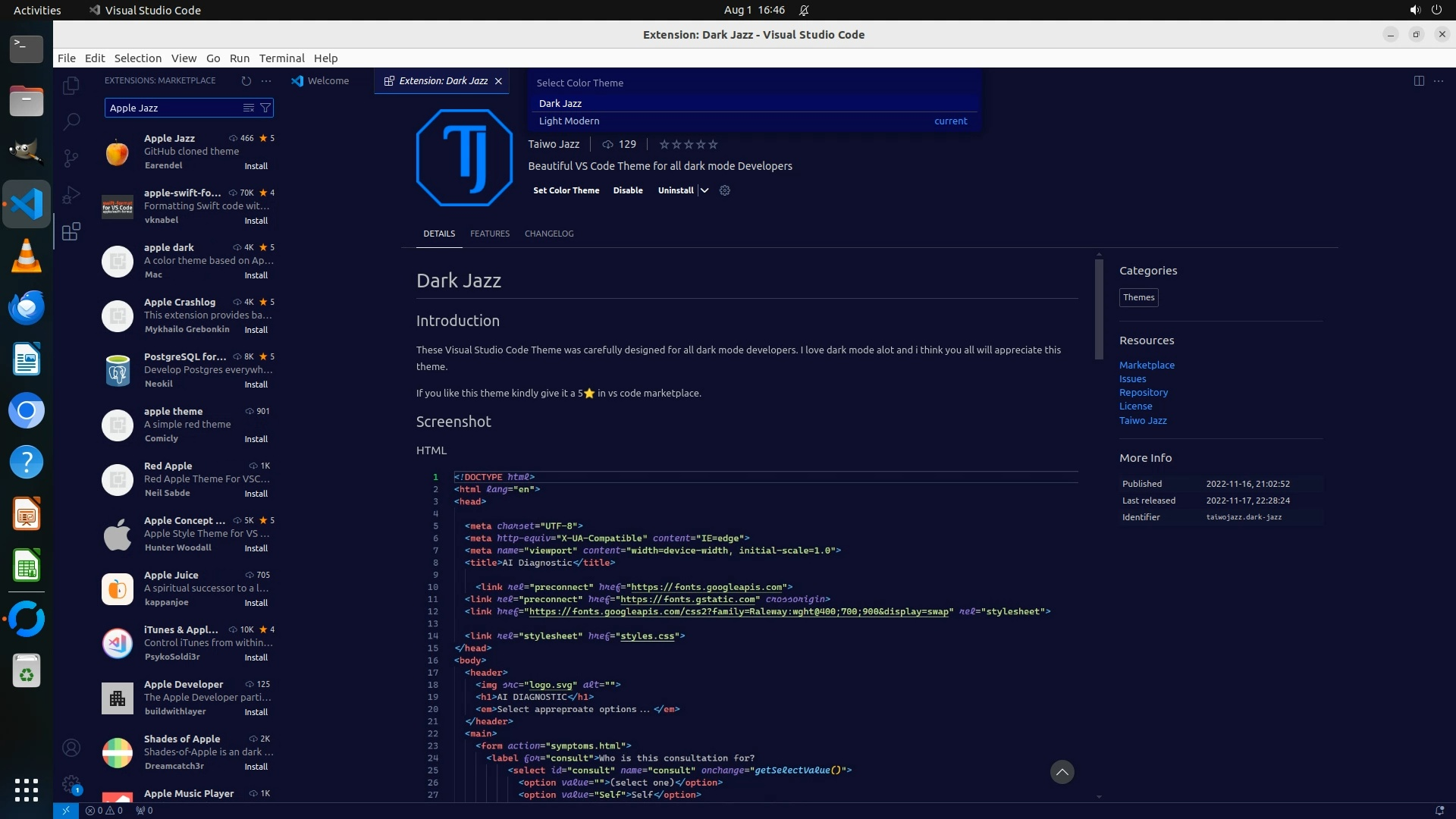This screenshot has width=1456, height=819.
Task: Open Run and Debug view icon
Action: [71, 195]
